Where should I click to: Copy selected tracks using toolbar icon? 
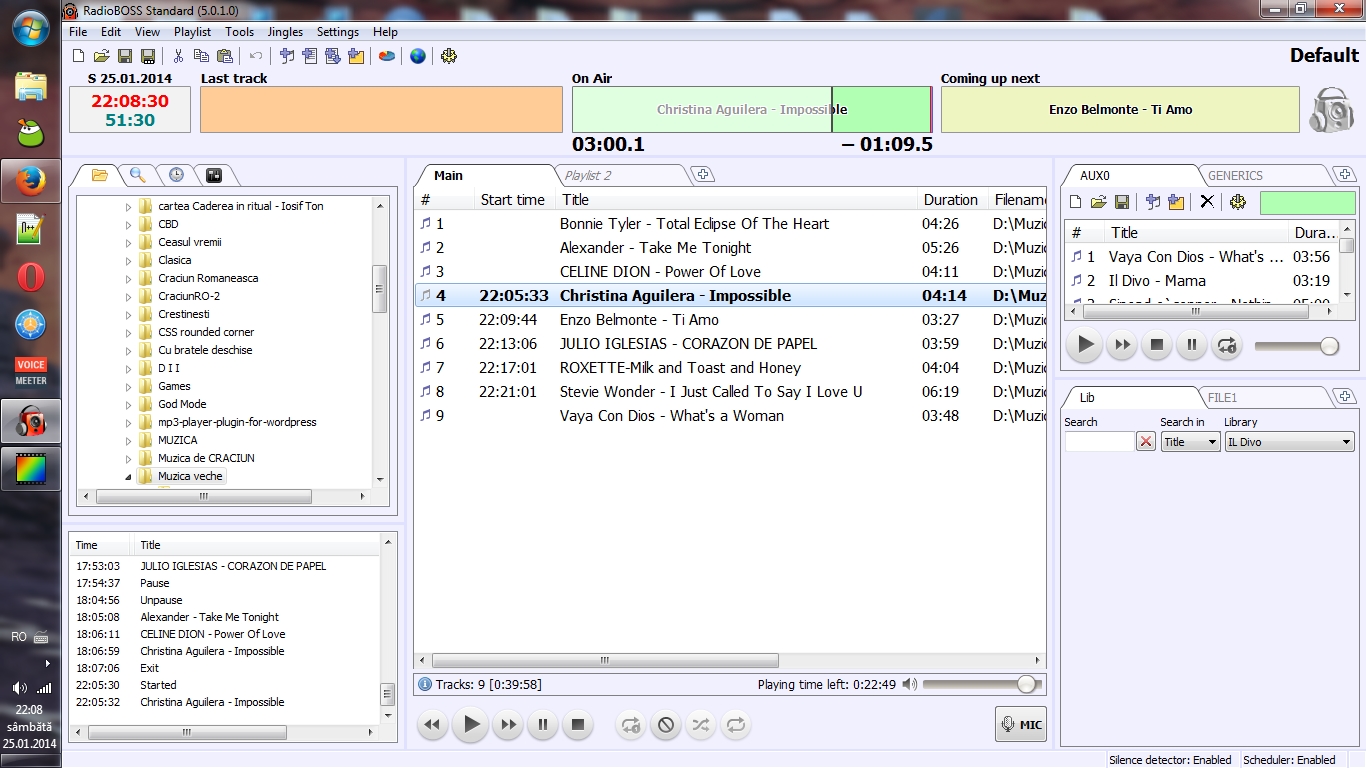point(201,56)
